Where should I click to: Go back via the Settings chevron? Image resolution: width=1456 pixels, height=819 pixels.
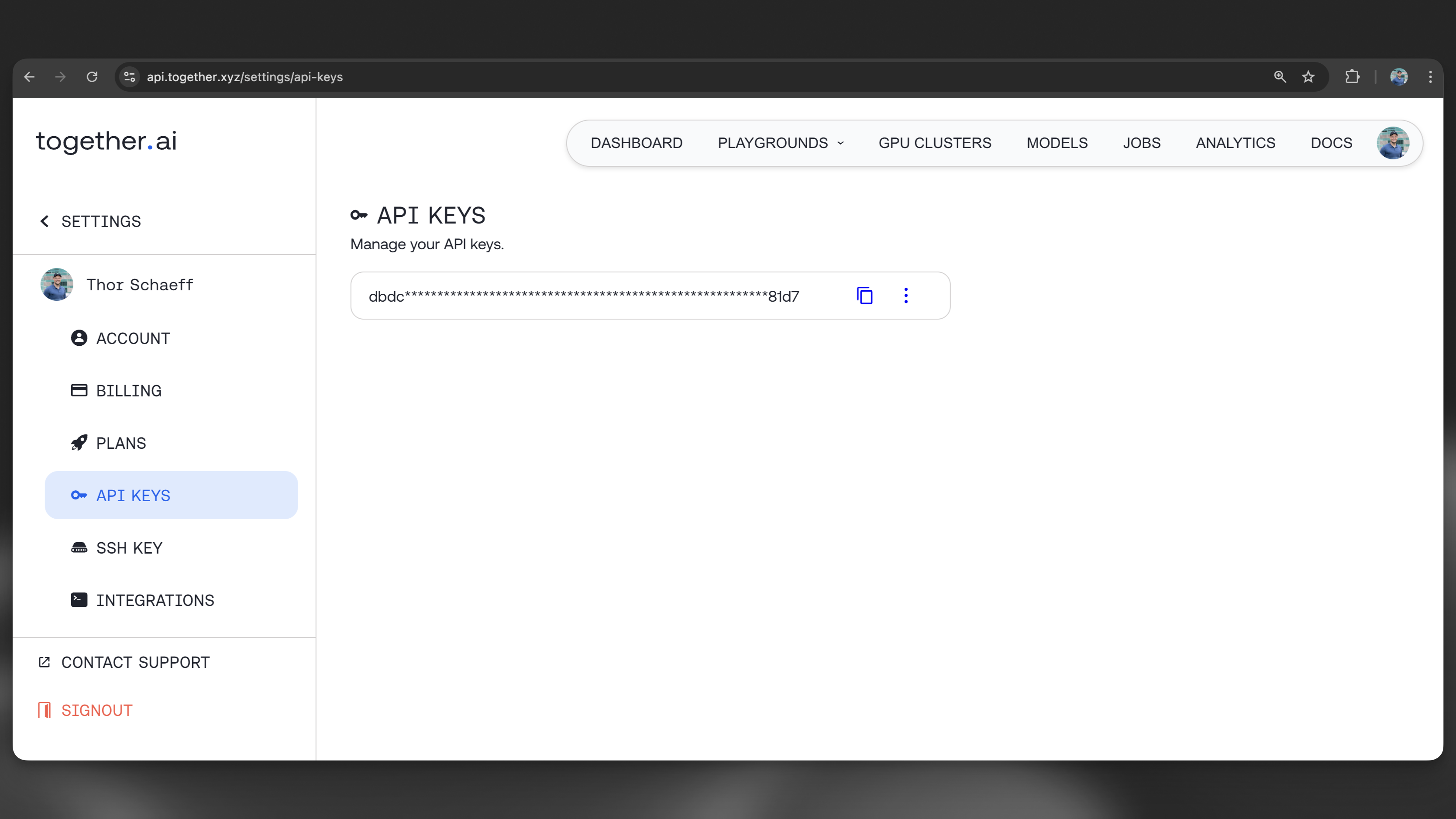click(45, 221)
